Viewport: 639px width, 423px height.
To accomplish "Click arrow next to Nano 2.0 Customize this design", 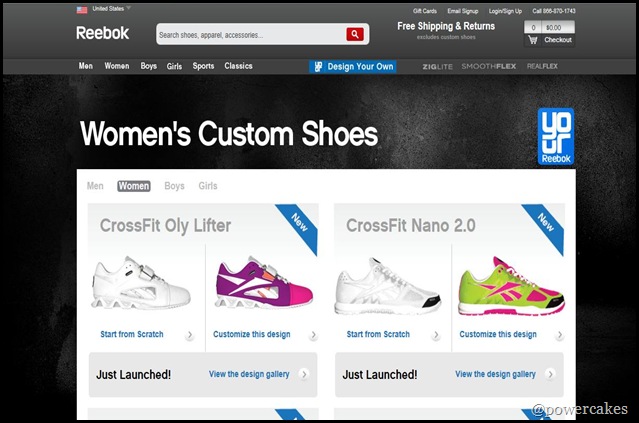I will point(560,335).
